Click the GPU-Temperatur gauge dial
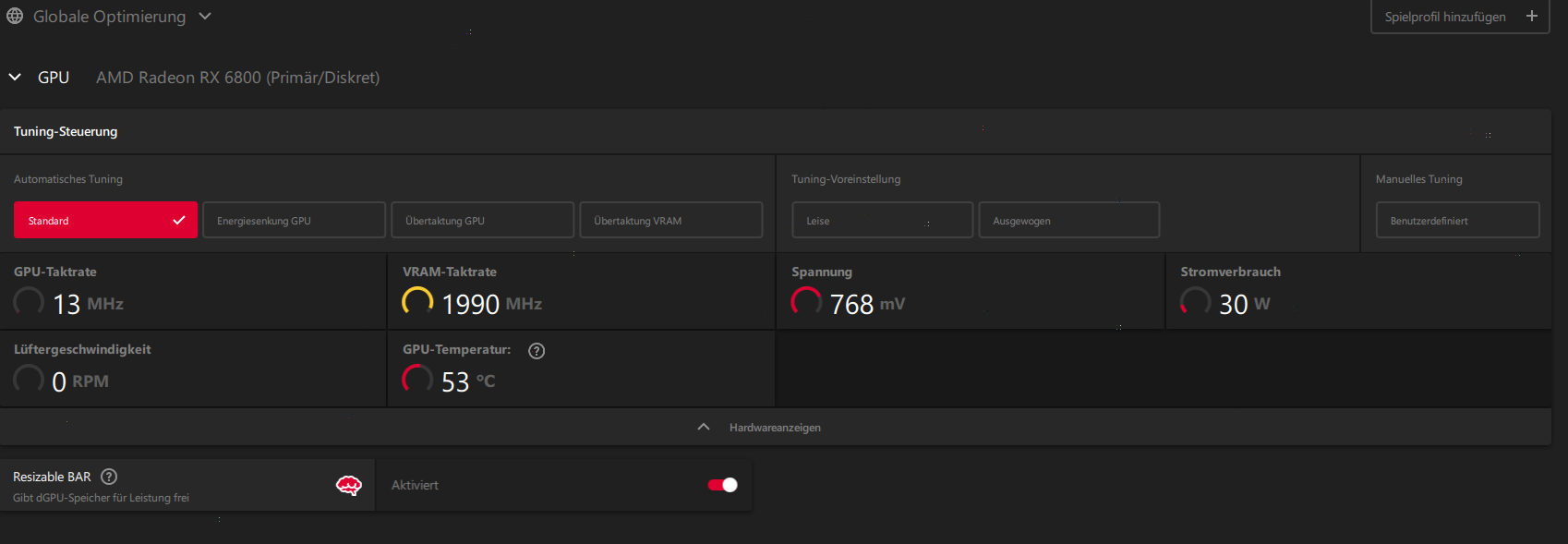This screenshot has height=544, width=1568. click(x=417, y=379)
